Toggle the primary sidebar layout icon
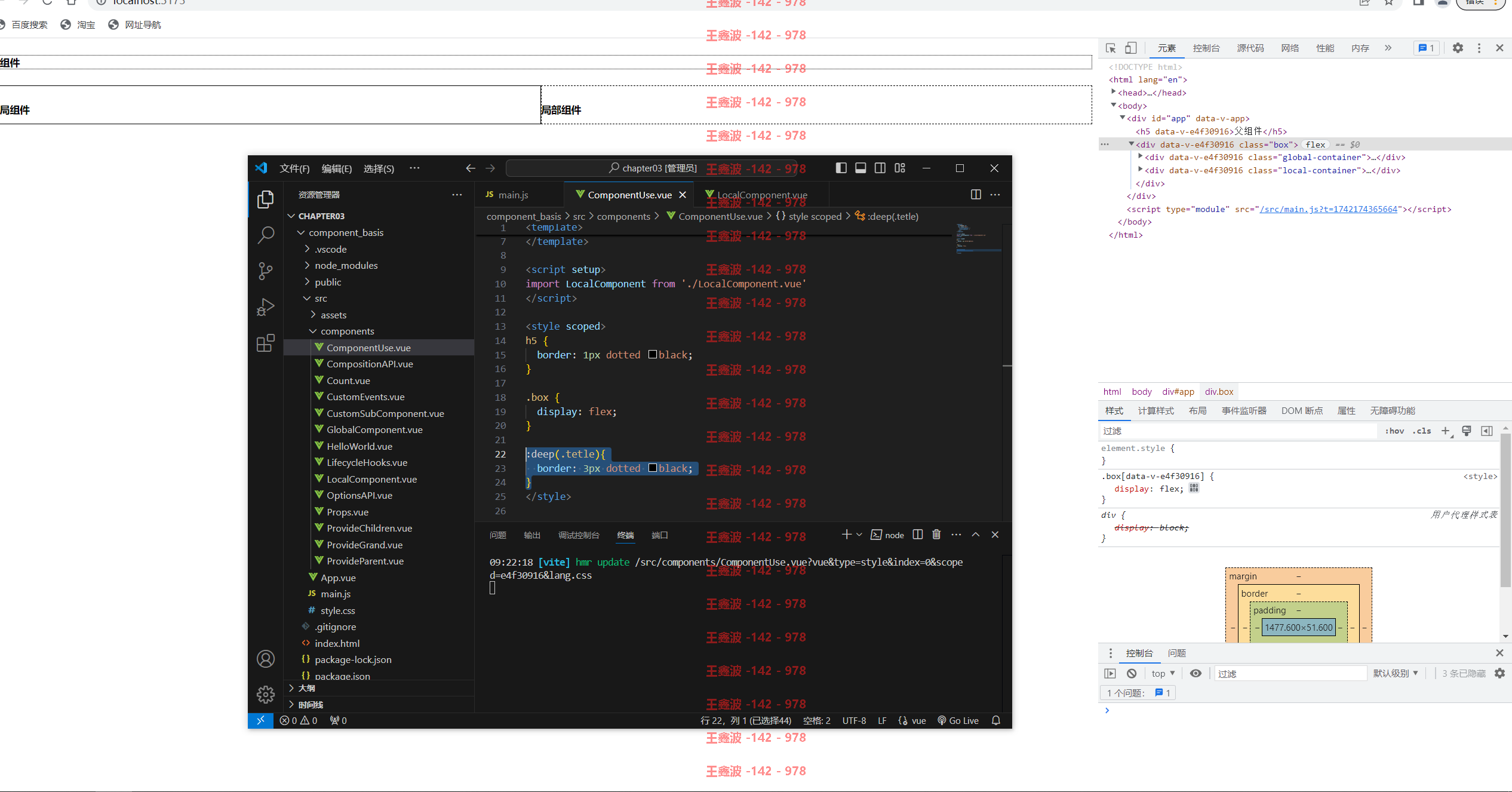 tap(841, 168)
